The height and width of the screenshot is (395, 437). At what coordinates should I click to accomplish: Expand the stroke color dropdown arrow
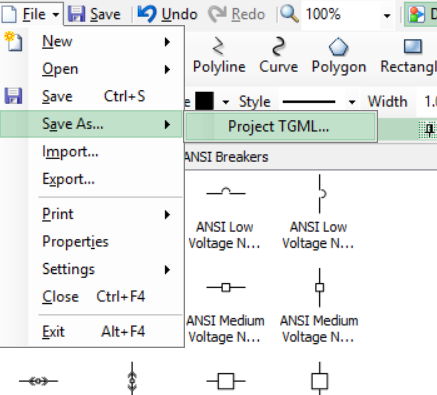pyautogui.click(x=226, y=102)
